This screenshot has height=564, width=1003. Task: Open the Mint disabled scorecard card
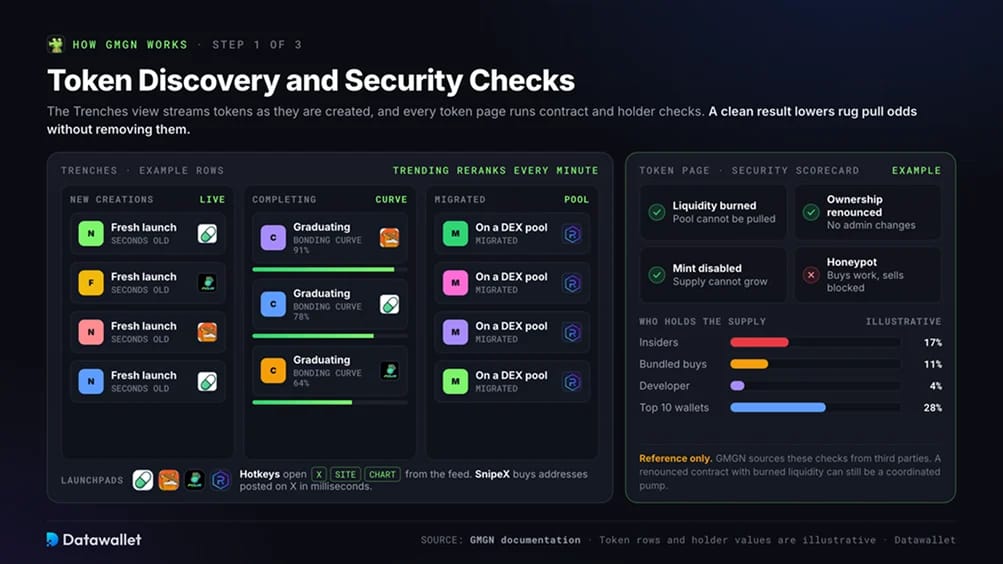(x=713, y=275)
